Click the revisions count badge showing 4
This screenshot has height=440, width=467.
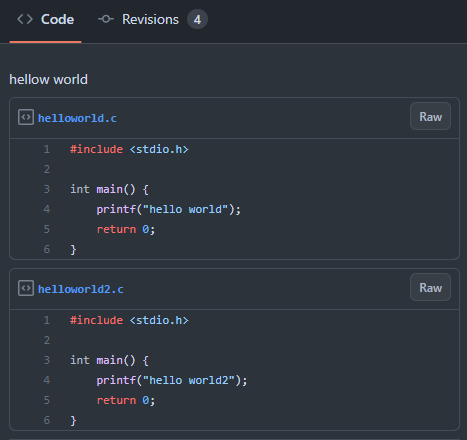point(197,19)
